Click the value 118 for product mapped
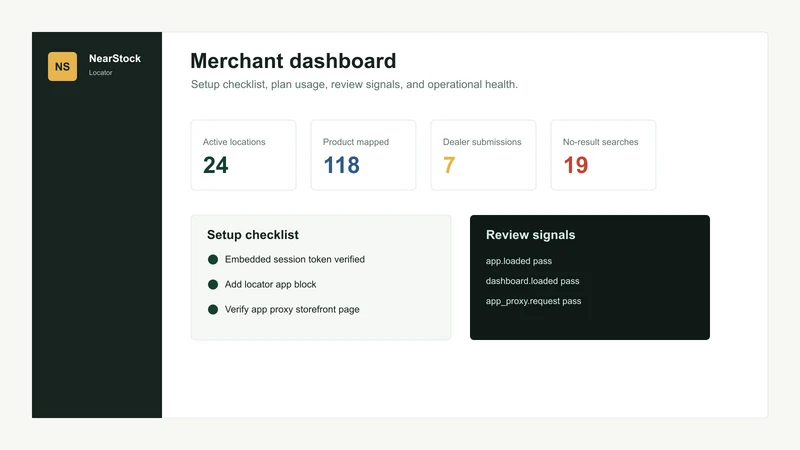 (341, 165)
